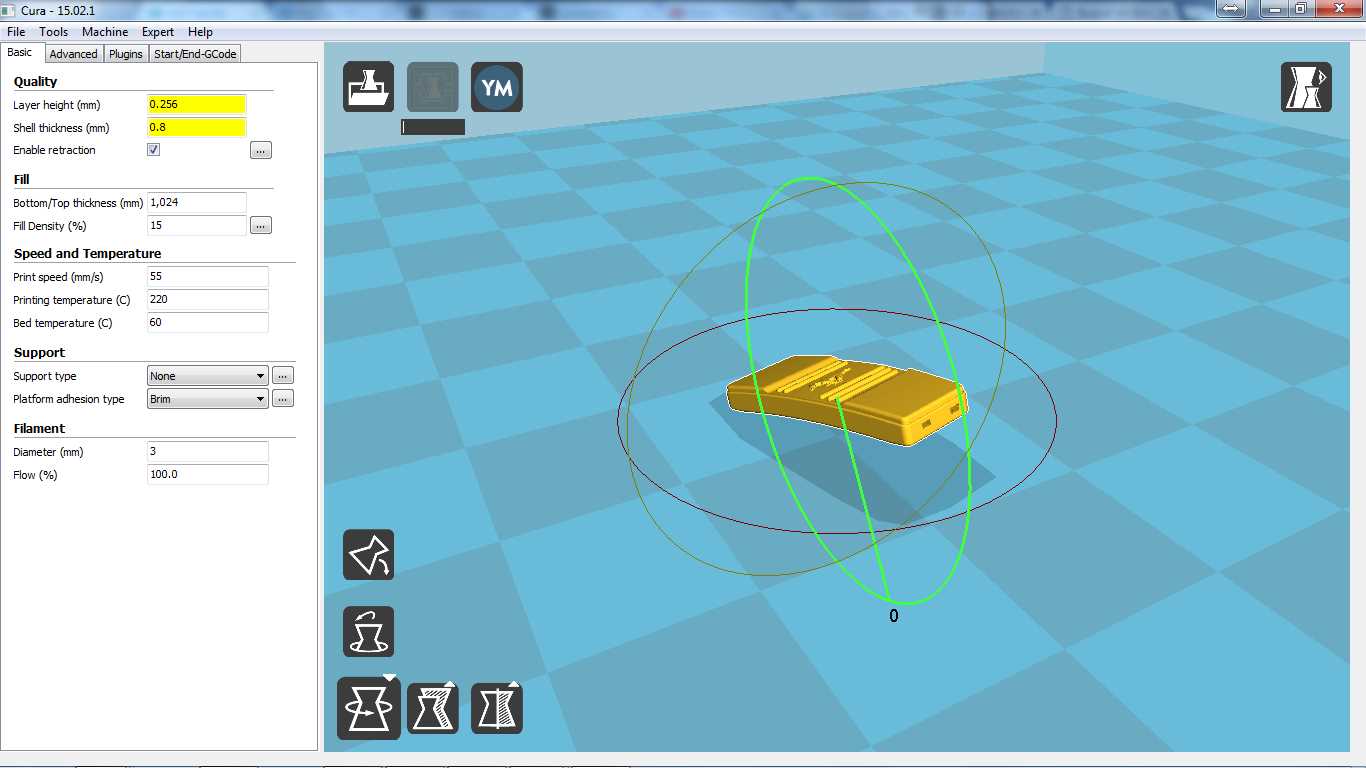The width and height of the screenshot is (1366, 768).
Task: Click the YM YouMagine share icon
Action: [x=497, y=87]
